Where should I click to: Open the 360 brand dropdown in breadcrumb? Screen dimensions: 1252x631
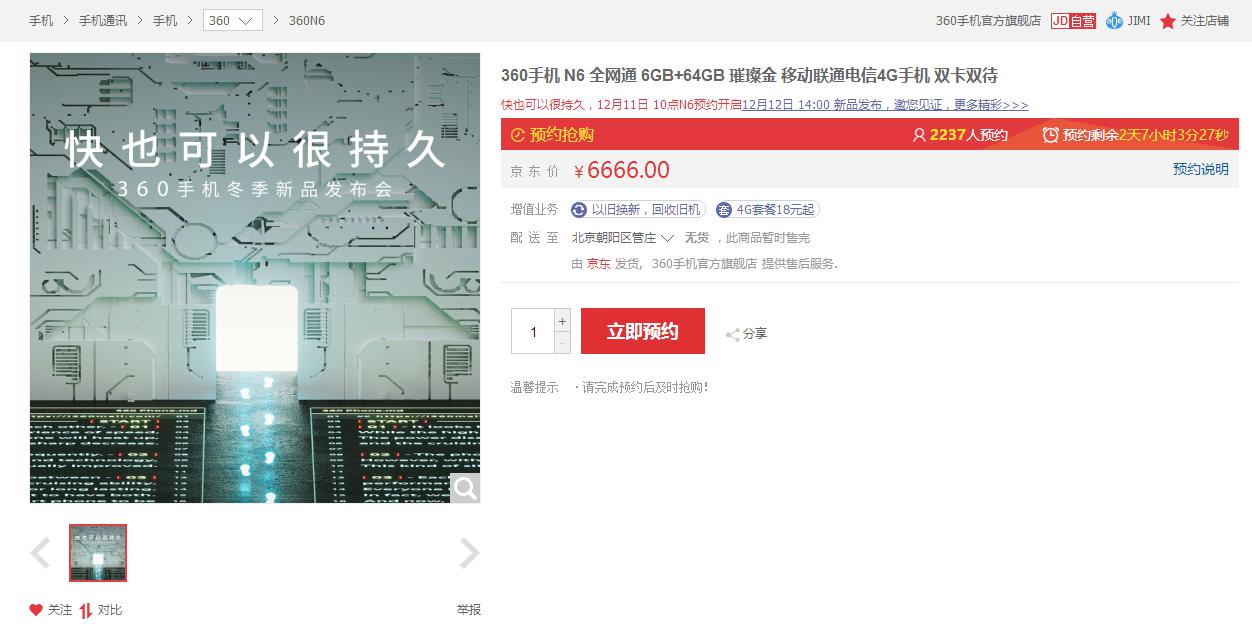[233, 21]
